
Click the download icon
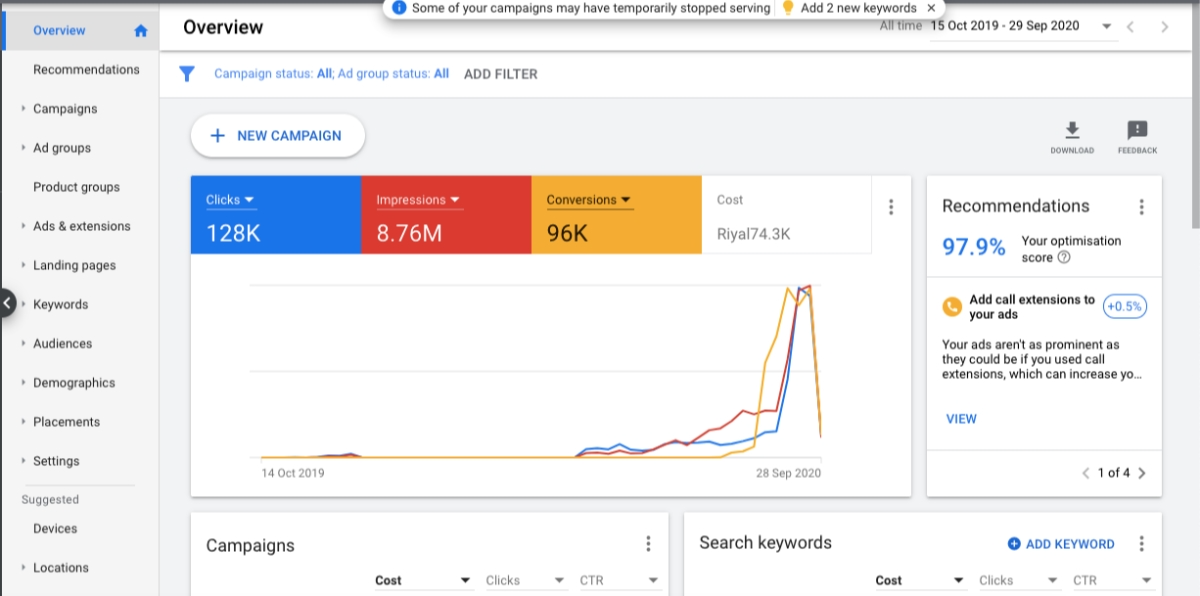tap(1071, 130)
